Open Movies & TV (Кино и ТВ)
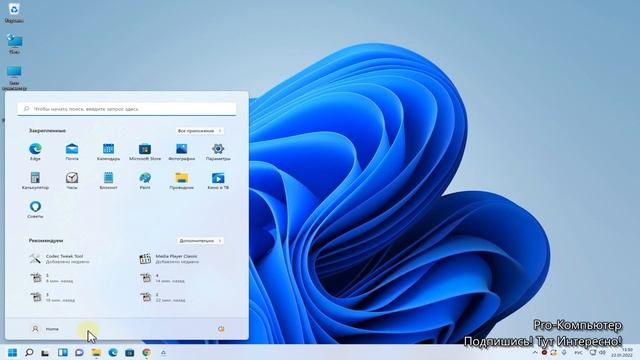This screenshot has height=360, width=640. [218, 180]
